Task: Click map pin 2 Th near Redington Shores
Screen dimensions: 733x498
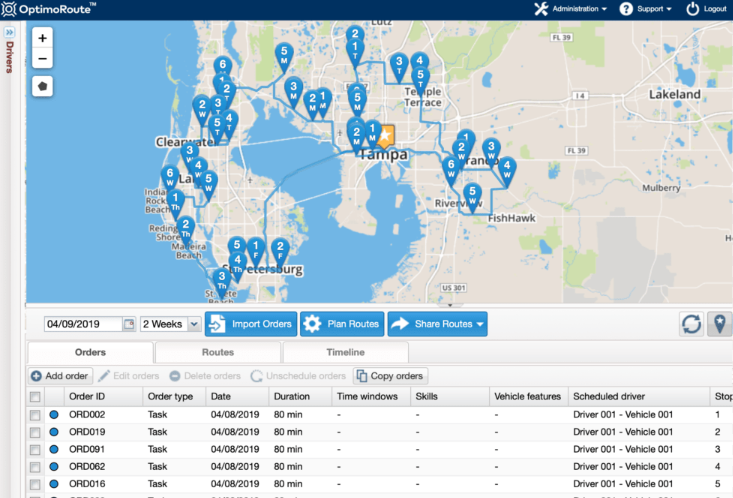Action: click(186, 230)
